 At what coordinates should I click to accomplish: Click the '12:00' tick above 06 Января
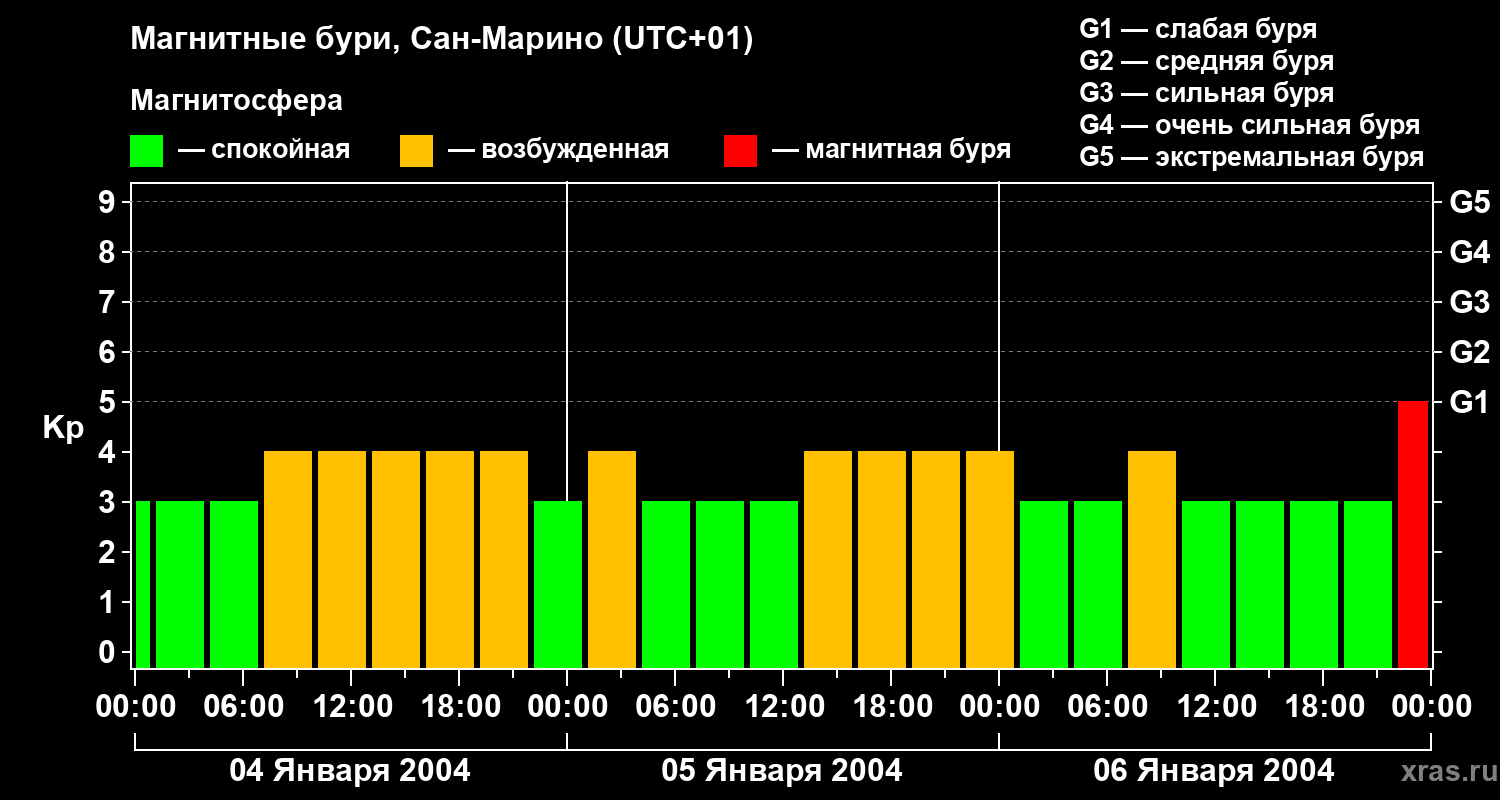pyautogui.click(x=1215, y=707)
